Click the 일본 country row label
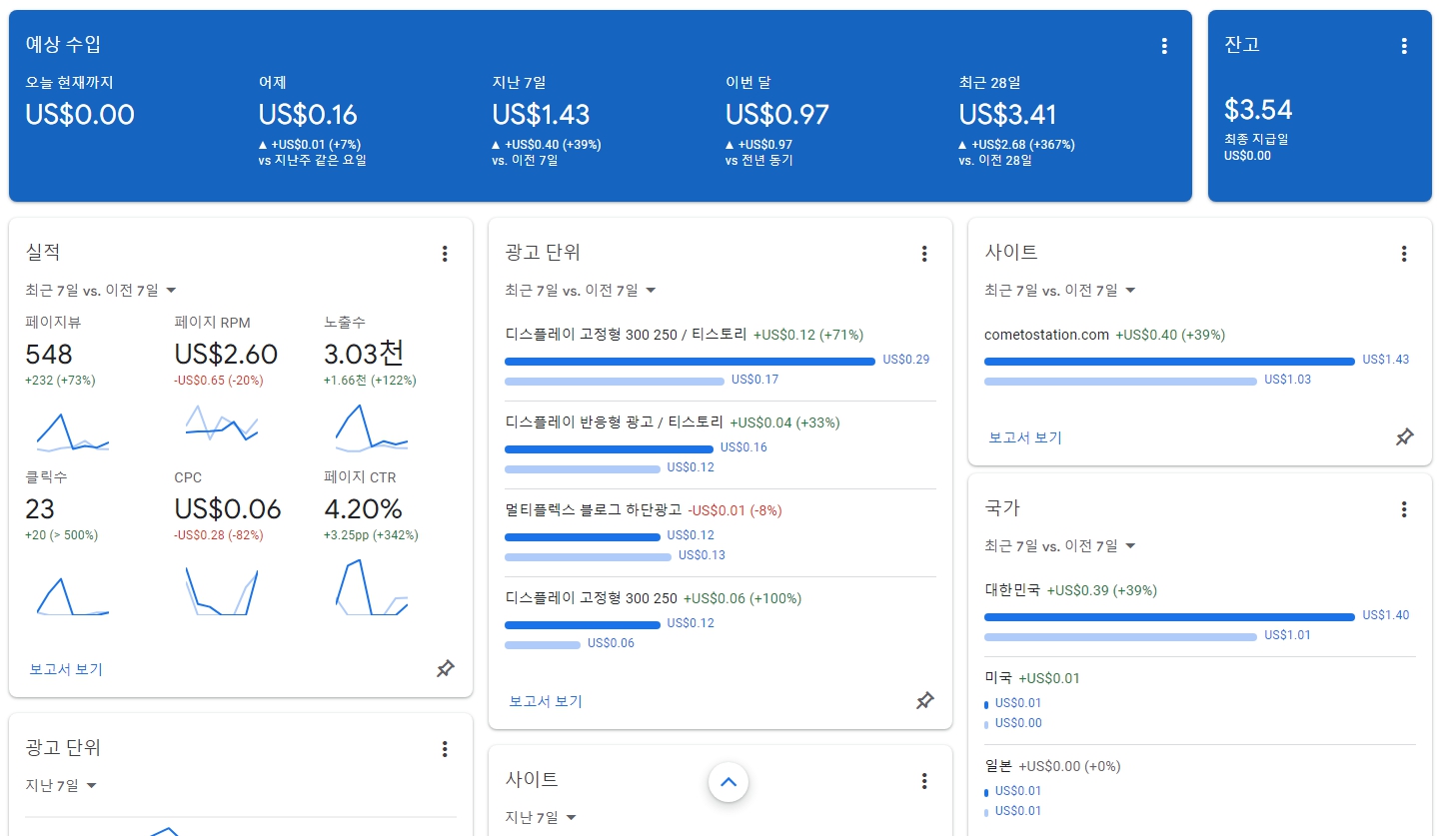 998,766
